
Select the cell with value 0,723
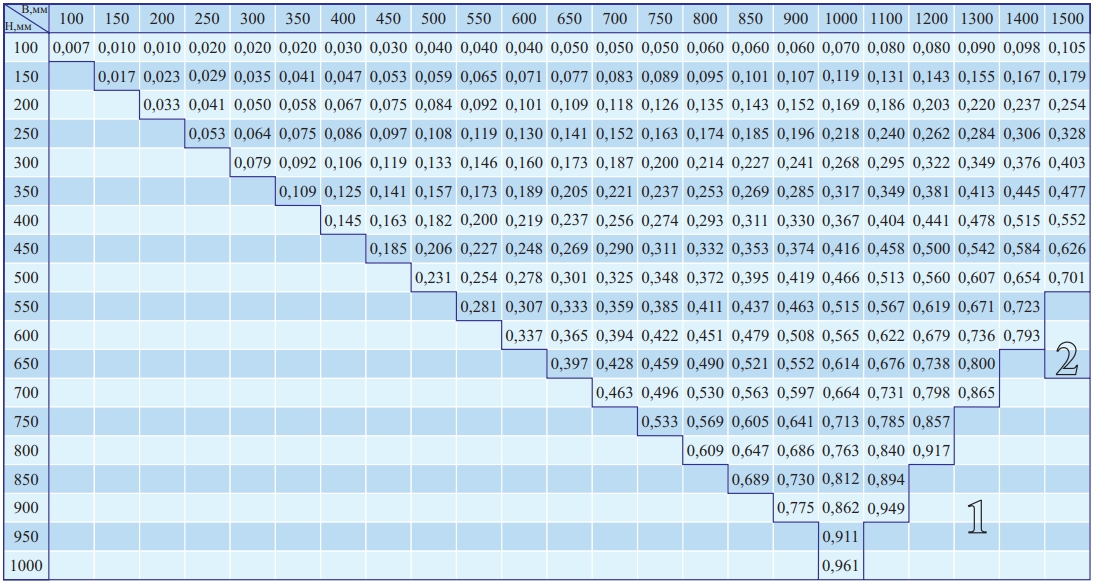tap(1022, 306)
